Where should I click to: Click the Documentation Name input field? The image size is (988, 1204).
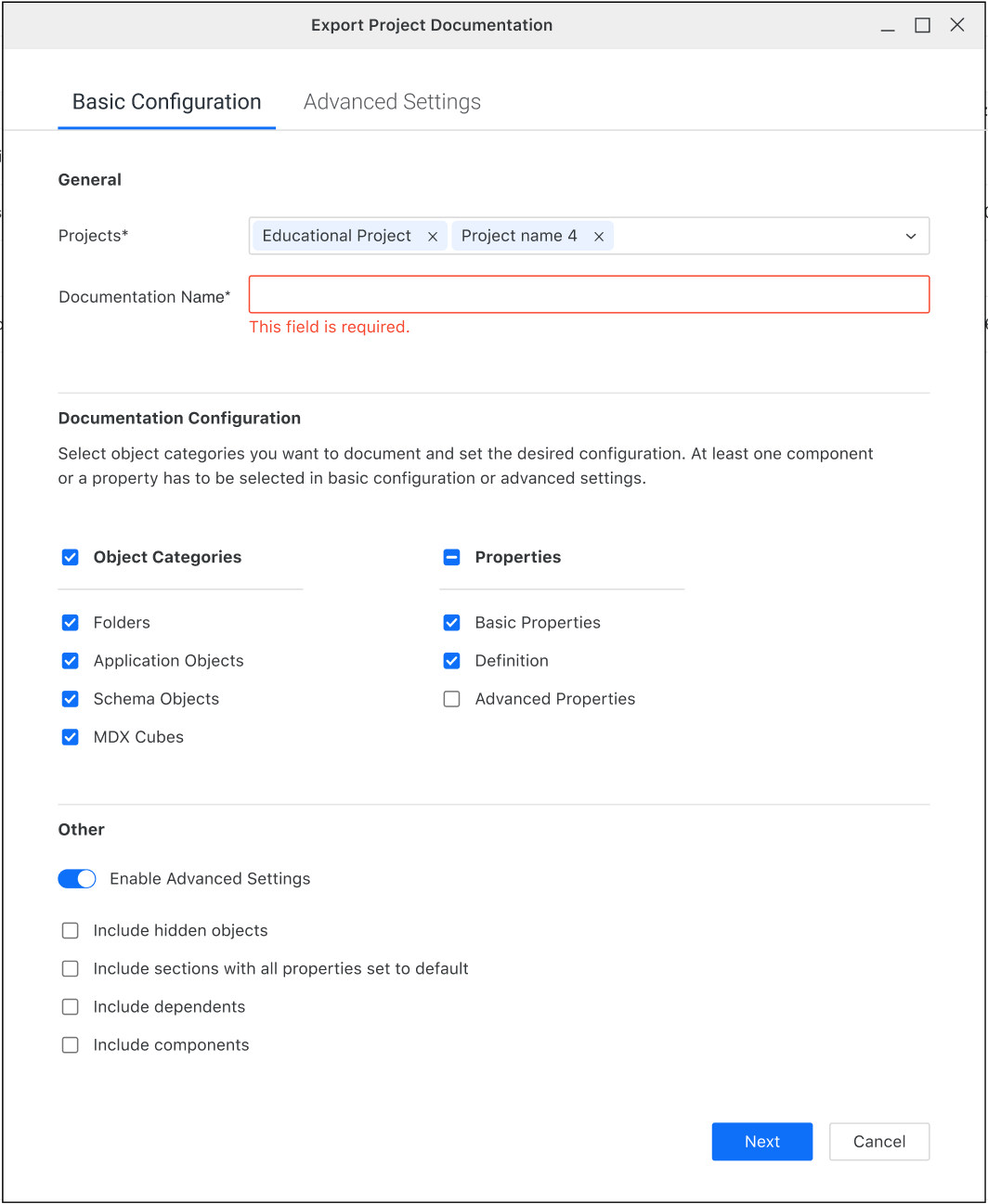pos(589,294)
